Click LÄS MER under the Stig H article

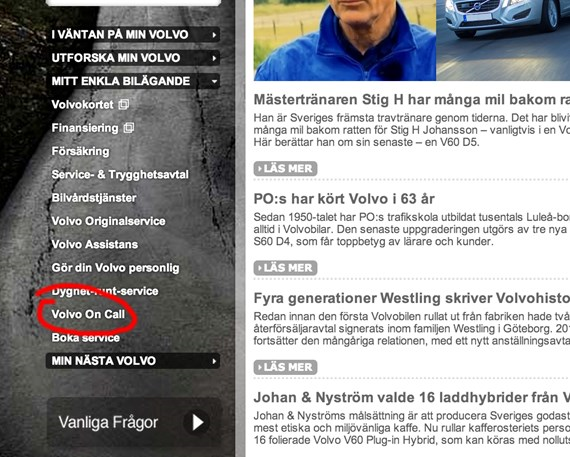285,169
